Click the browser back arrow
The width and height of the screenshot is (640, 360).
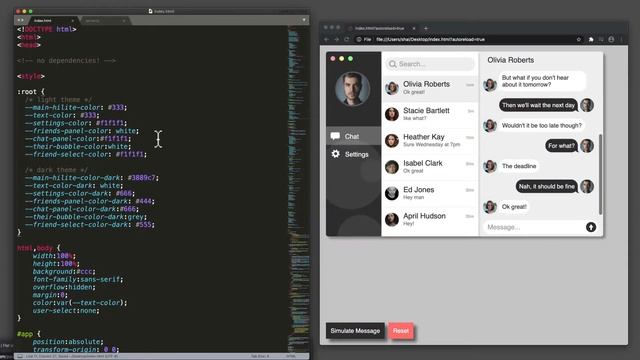326,40
